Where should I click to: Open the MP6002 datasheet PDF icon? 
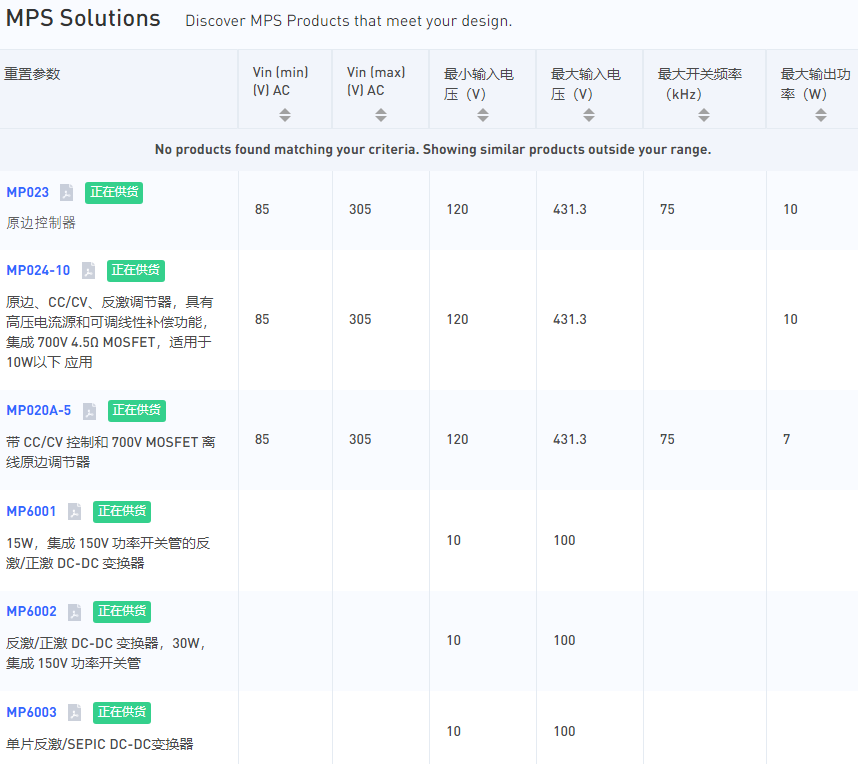tap(74, 612)
